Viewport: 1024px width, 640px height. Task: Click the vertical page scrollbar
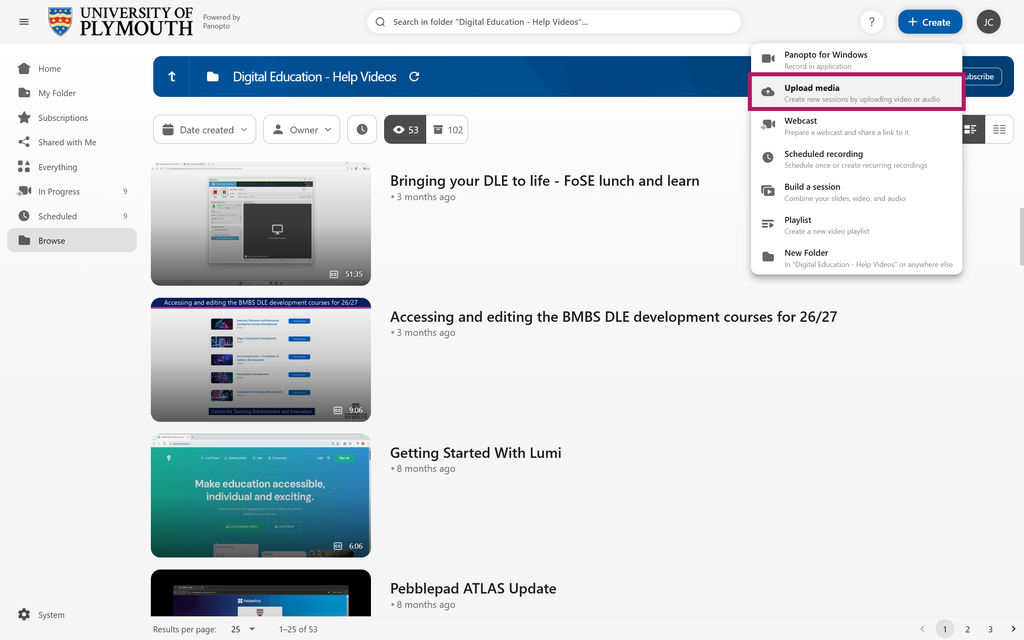click(x=1021, y=236)
